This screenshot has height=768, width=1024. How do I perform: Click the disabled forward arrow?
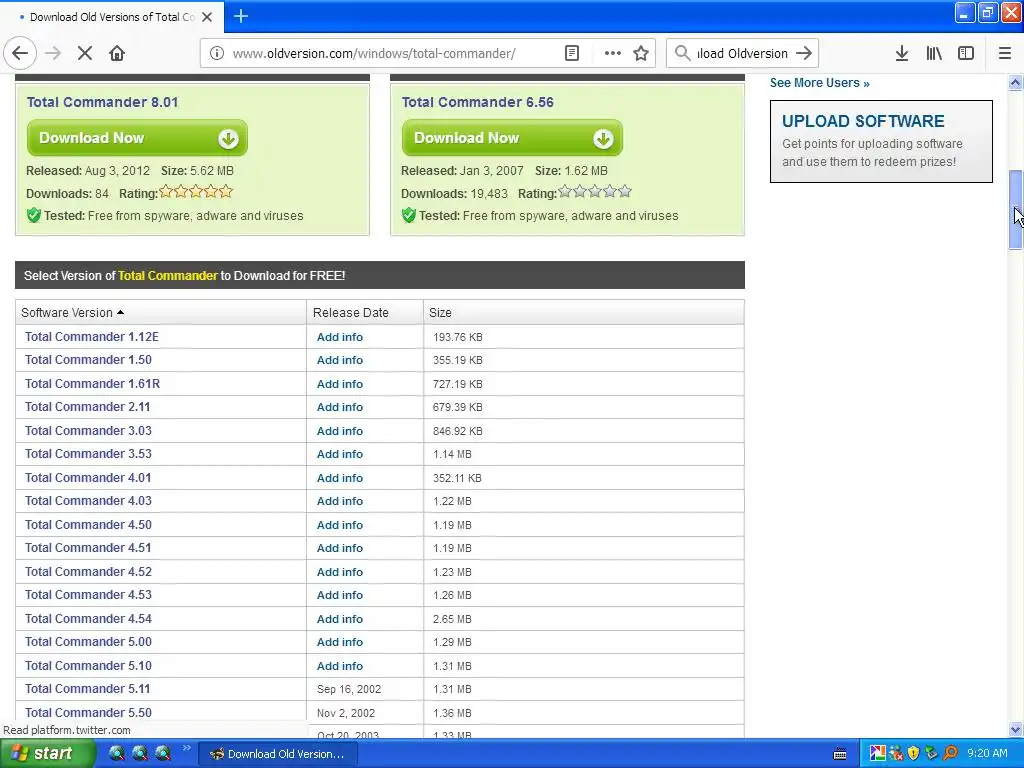pyautogui.click(x=53, y=54)
